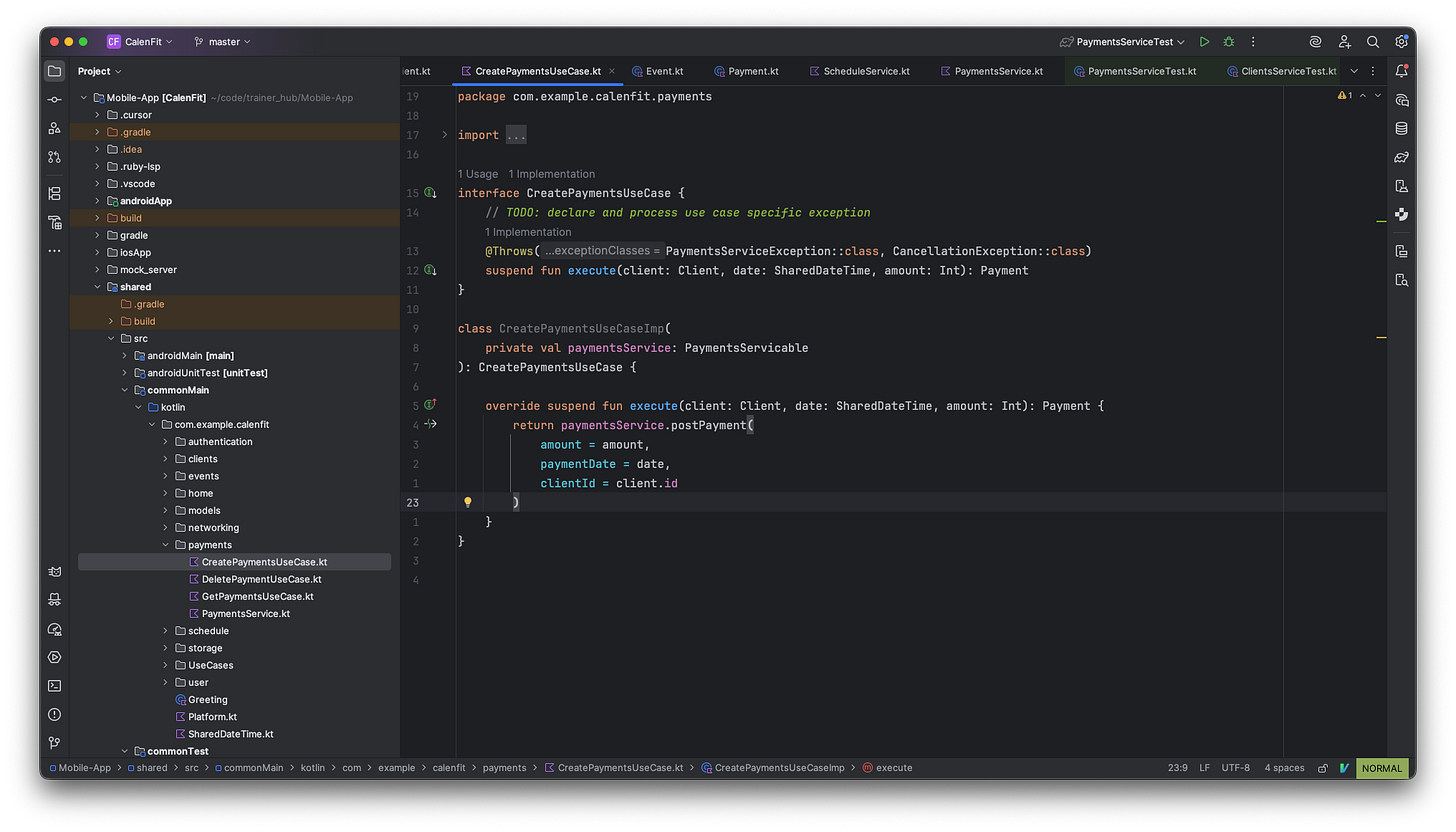Open the Commit tool window icon
This screenshot has height=832, width=1456.
tap(54, 100)
